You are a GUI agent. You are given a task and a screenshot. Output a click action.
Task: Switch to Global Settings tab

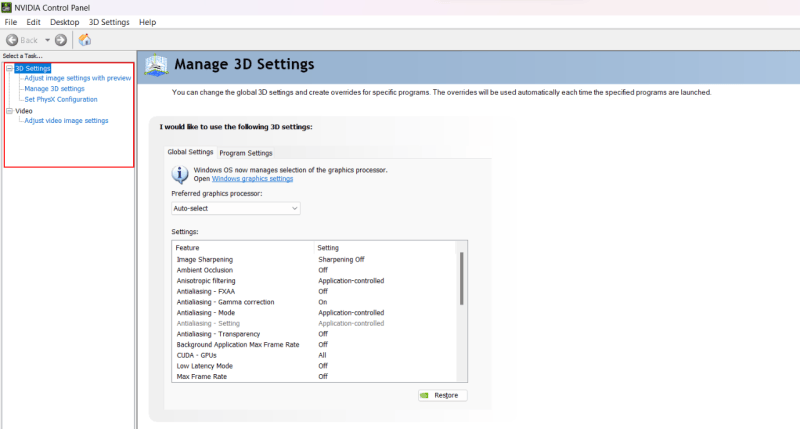click(x=190, y=152)
